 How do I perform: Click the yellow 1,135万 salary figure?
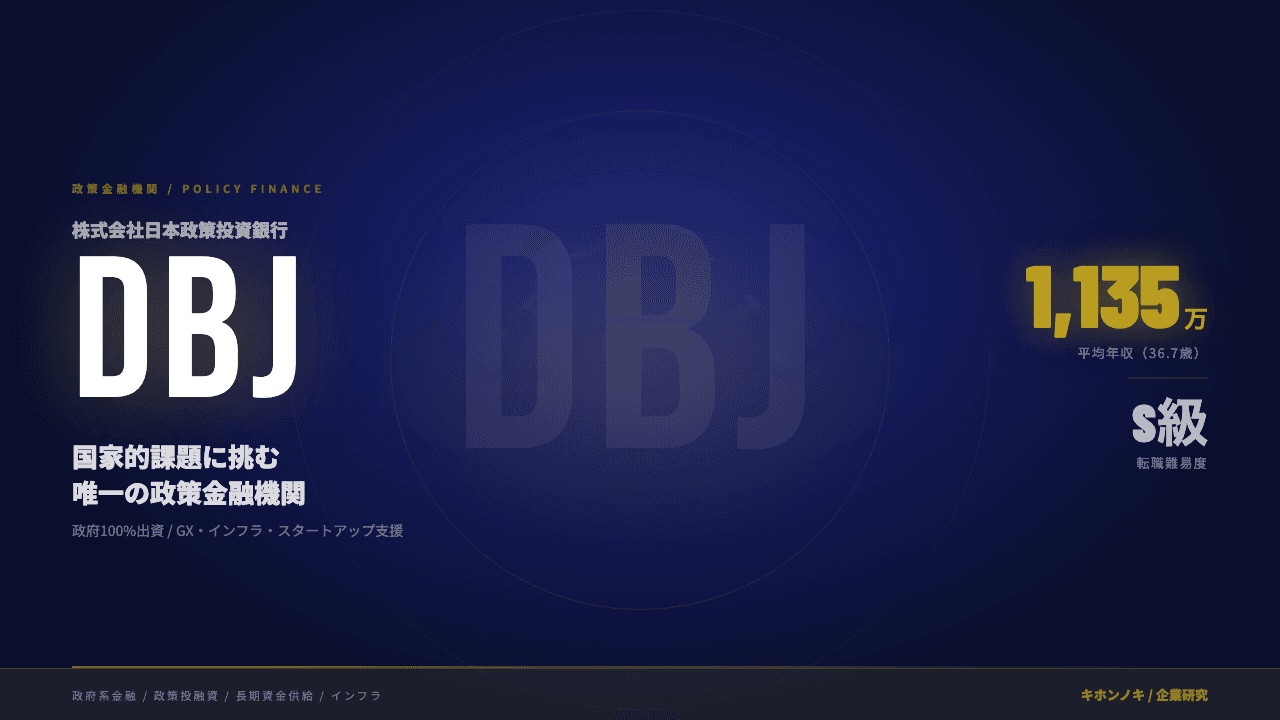click(x=1117, y=299)
